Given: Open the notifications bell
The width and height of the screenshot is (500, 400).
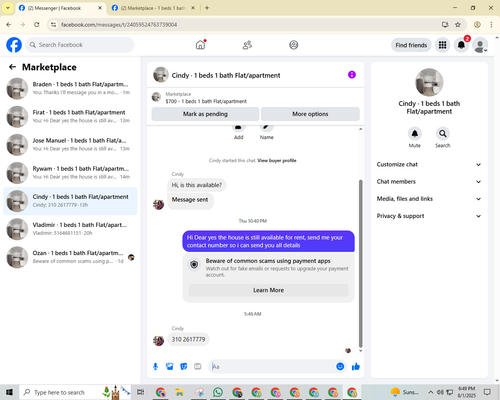Looking at the screenshot, I should [x=461, y=45].
